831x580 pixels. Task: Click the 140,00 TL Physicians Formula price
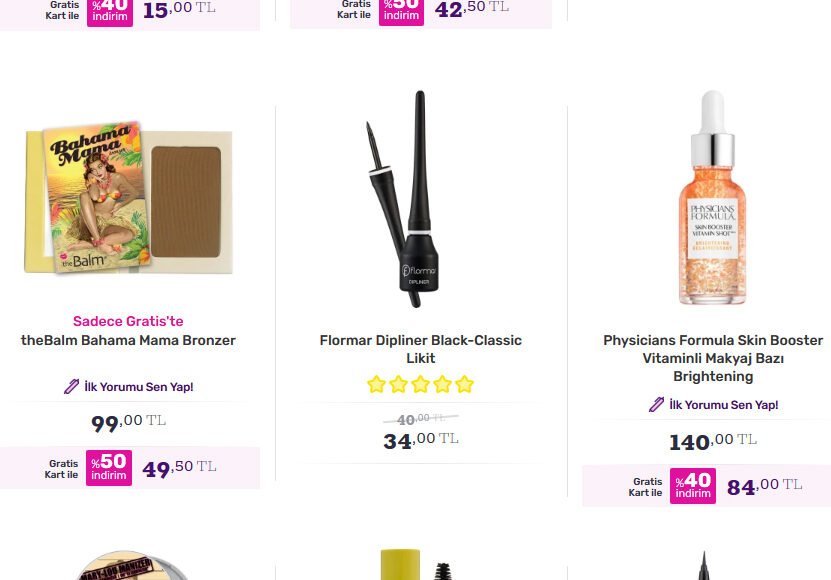712,440
